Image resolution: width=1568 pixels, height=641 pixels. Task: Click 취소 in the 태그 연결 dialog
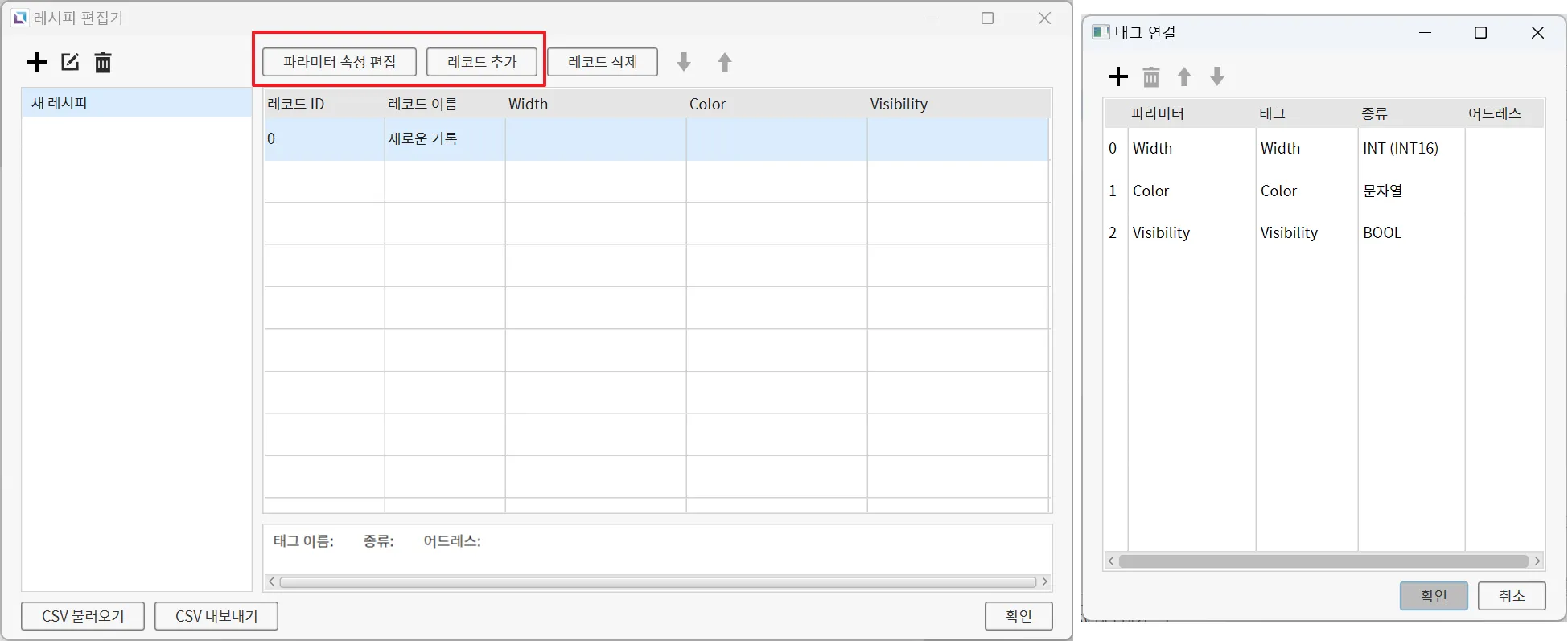(x=1512, y=596)
